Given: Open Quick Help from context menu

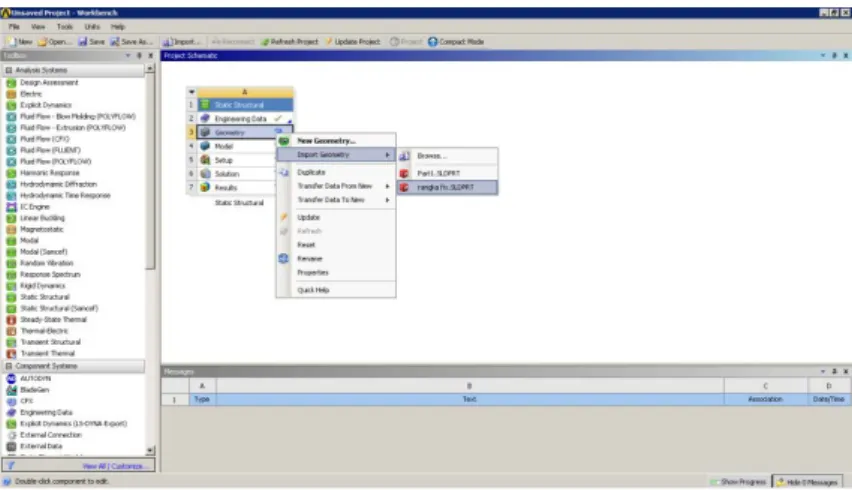Looking at the screenshot, I should 336,290.
